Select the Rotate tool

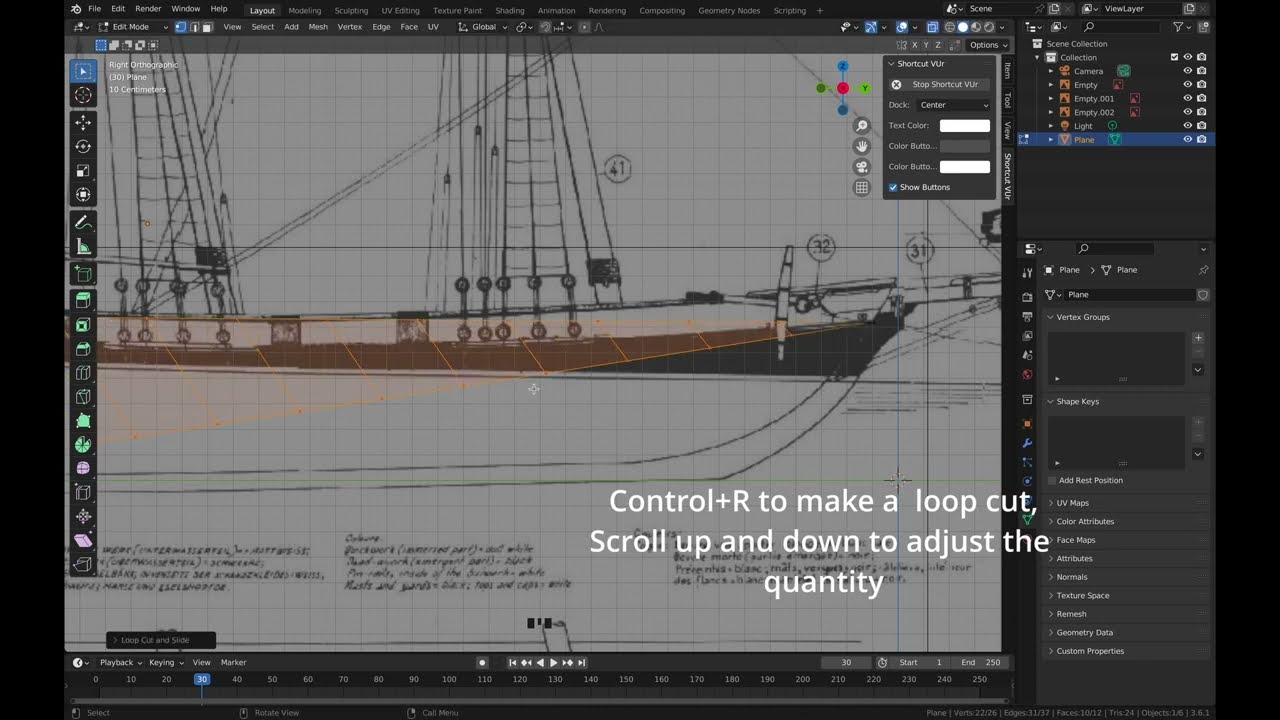point(83,146)
